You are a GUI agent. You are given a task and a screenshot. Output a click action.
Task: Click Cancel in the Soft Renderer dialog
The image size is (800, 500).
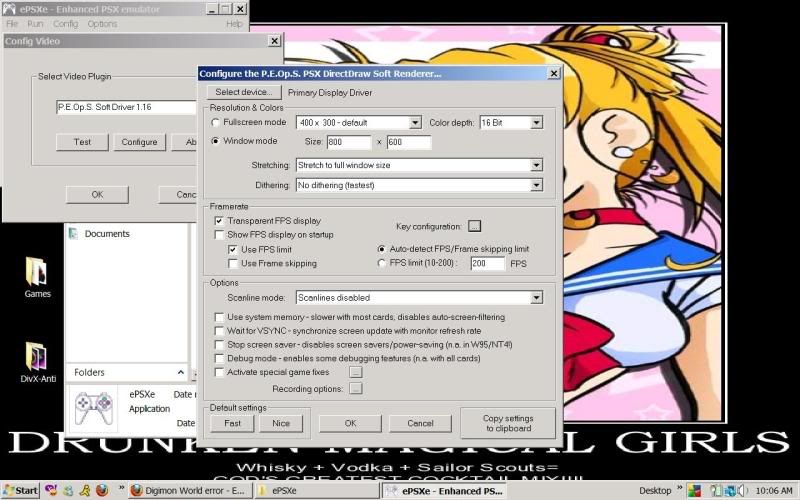pos(420,423)
